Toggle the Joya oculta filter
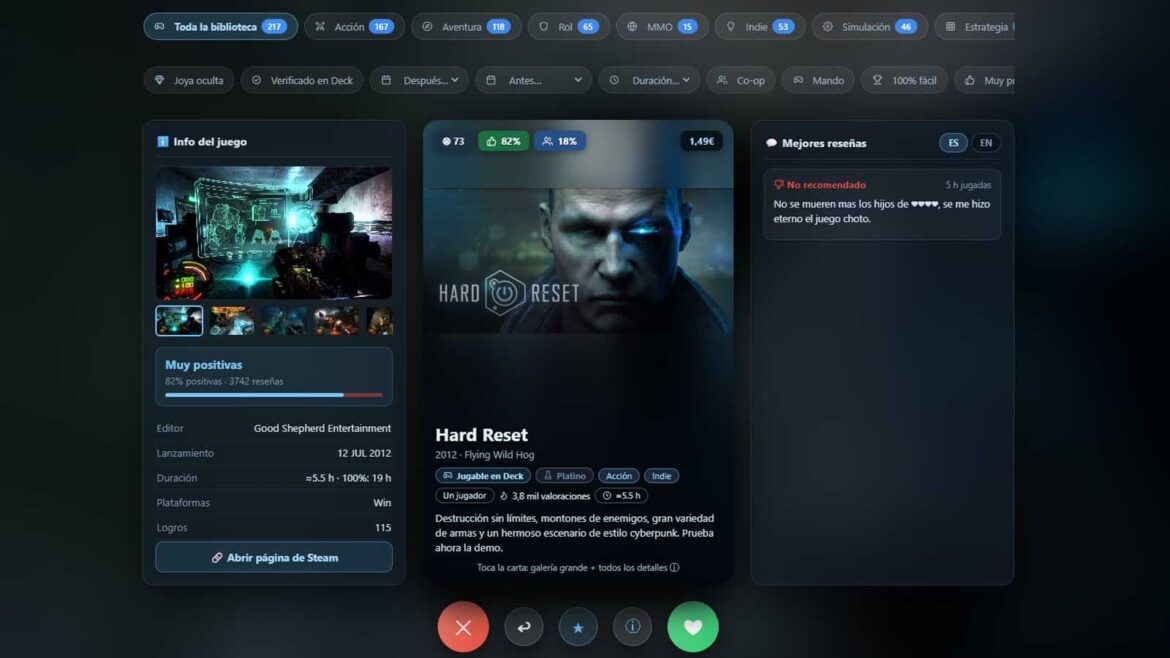 pyautogui.click(x=189, y=81)
